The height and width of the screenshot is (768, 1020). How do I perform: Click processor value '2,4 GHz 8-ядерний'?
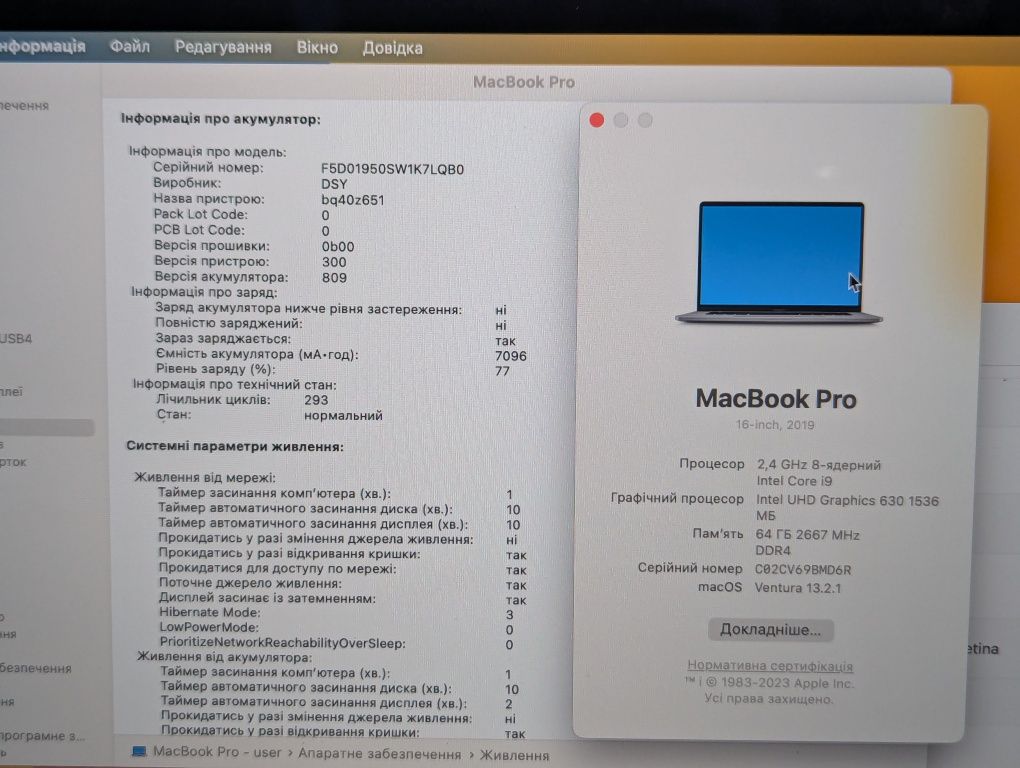coord(818,464)
